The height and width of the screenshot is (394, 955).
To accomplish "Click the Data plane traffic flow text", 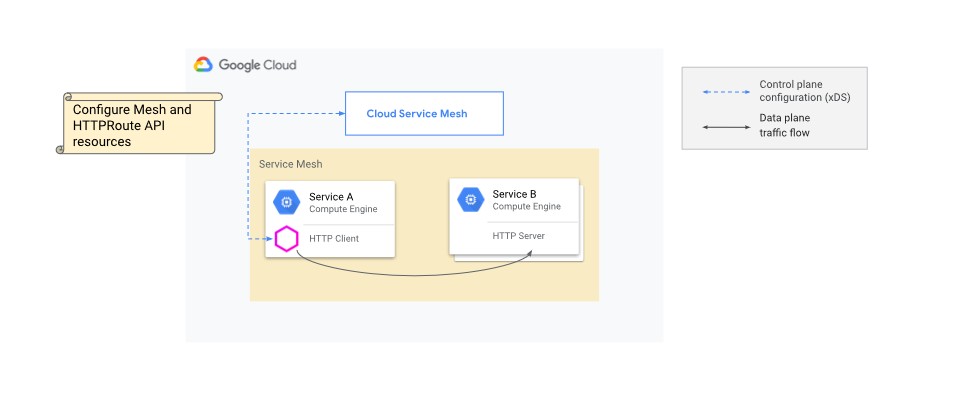I will [784, 125].
